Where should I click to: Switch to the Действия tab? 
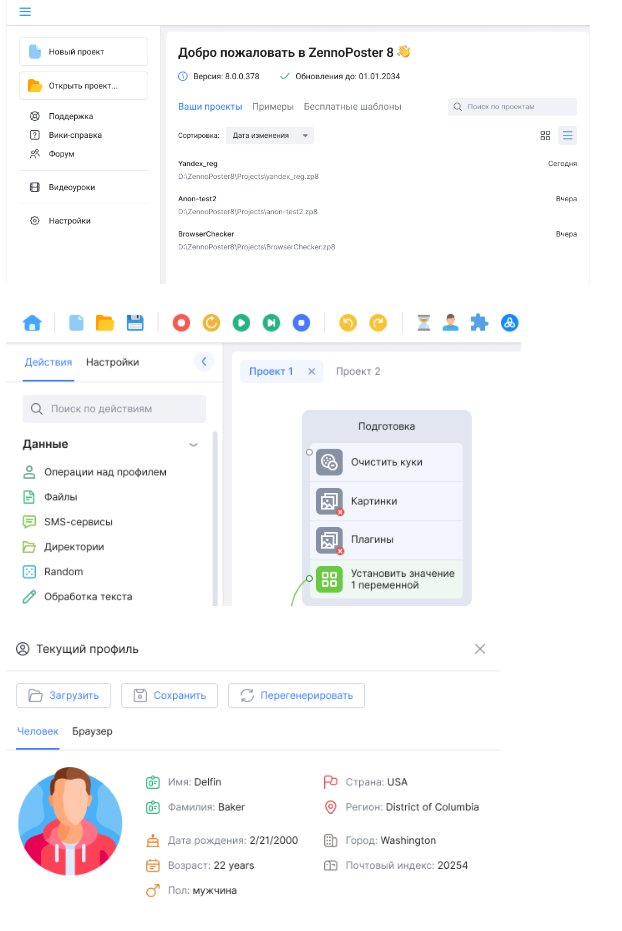pos(48,362)
